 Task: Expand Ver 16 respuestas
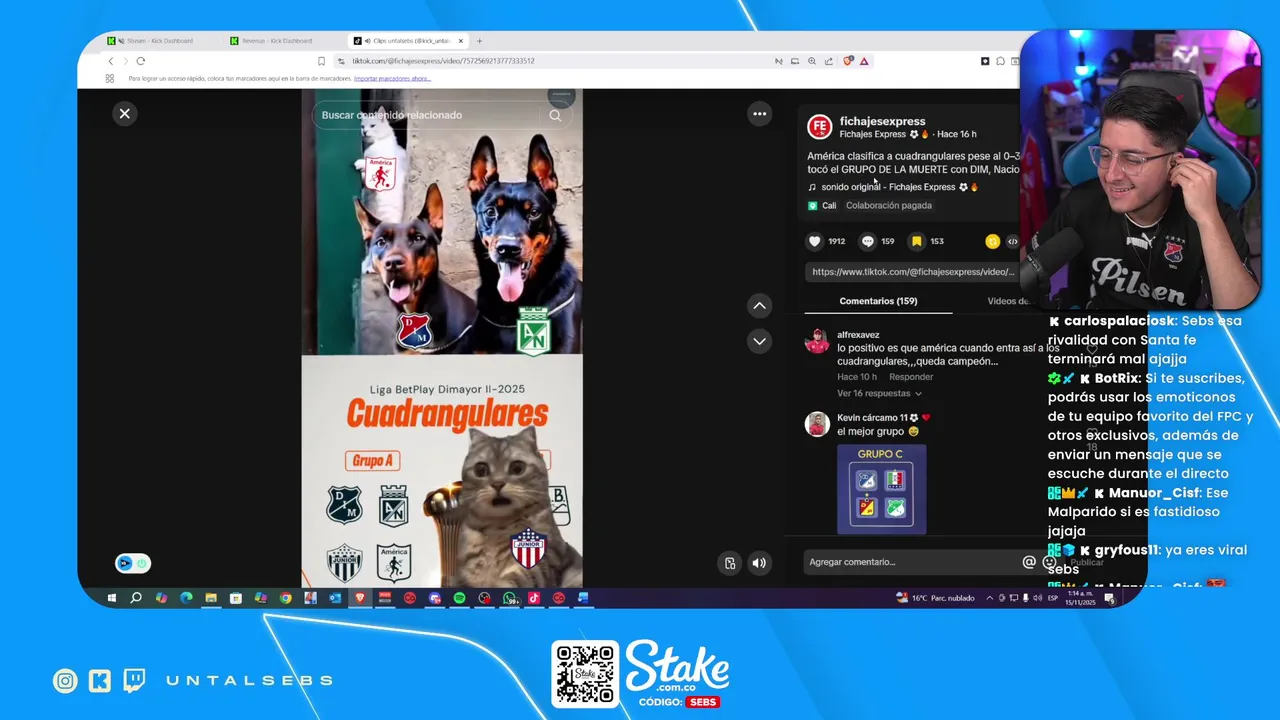[x=879, y=394]
